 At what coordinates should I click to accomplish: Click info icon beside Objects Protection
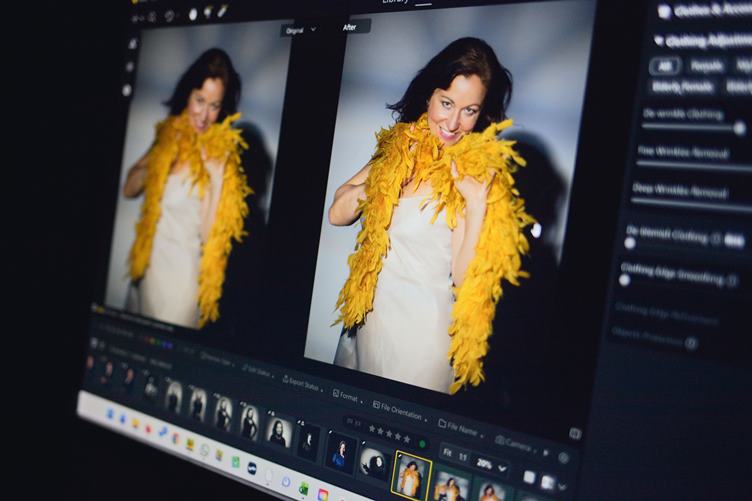point(691,343)
